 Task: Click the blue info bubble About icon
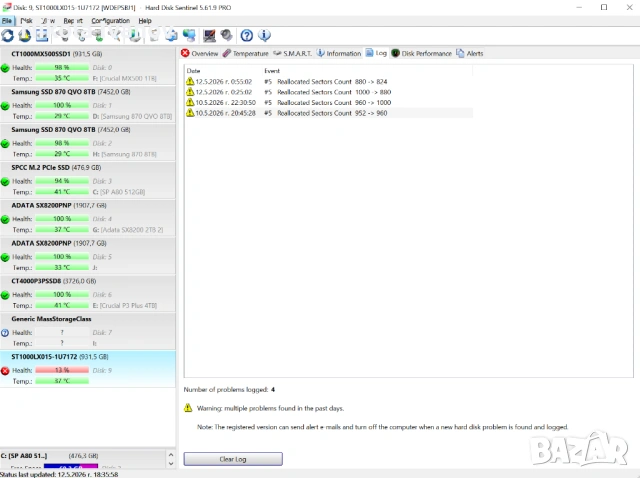click(x=264, y=36)
